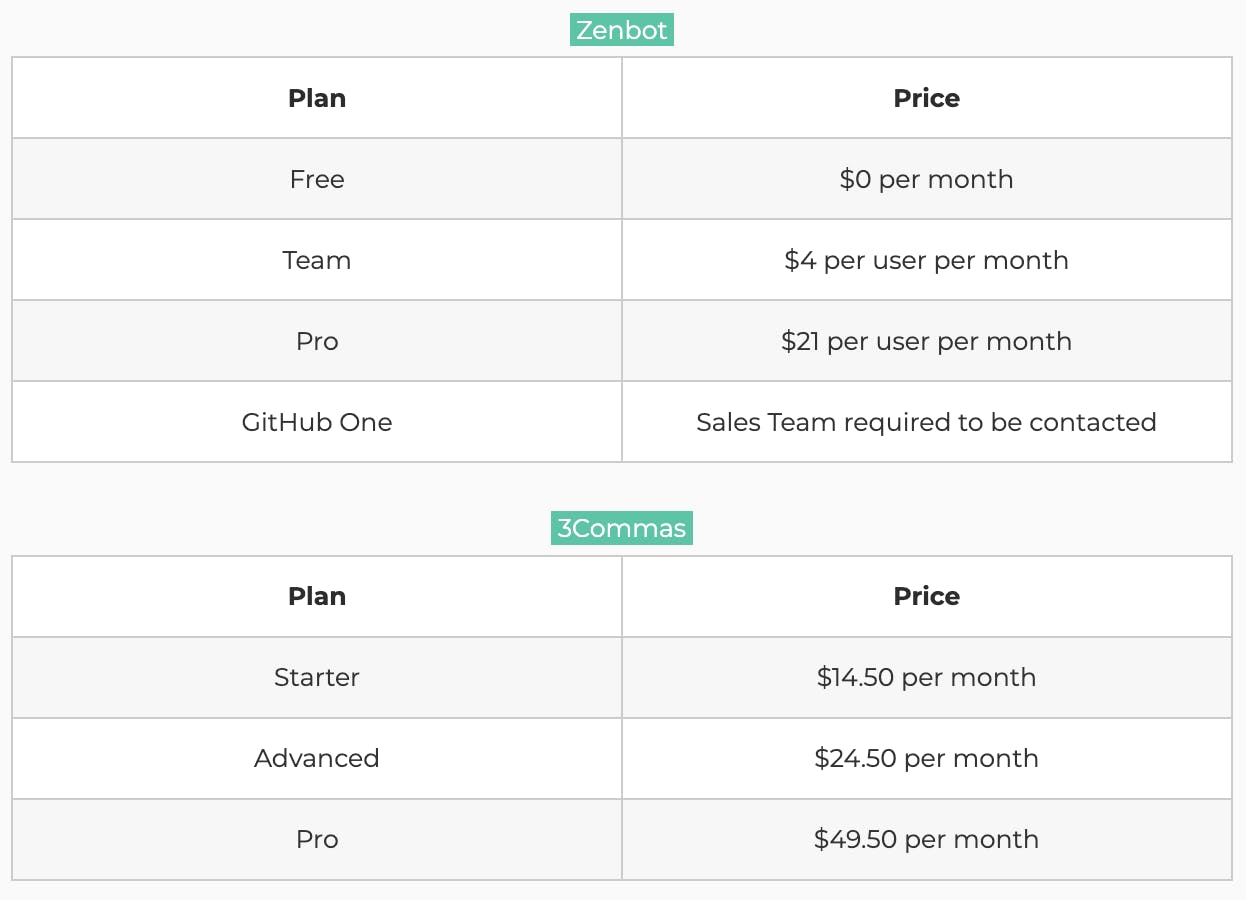Viewport: 1246px width, 900px height.
Task: Click the $21 per user per month price
Action: click(927, 341)
